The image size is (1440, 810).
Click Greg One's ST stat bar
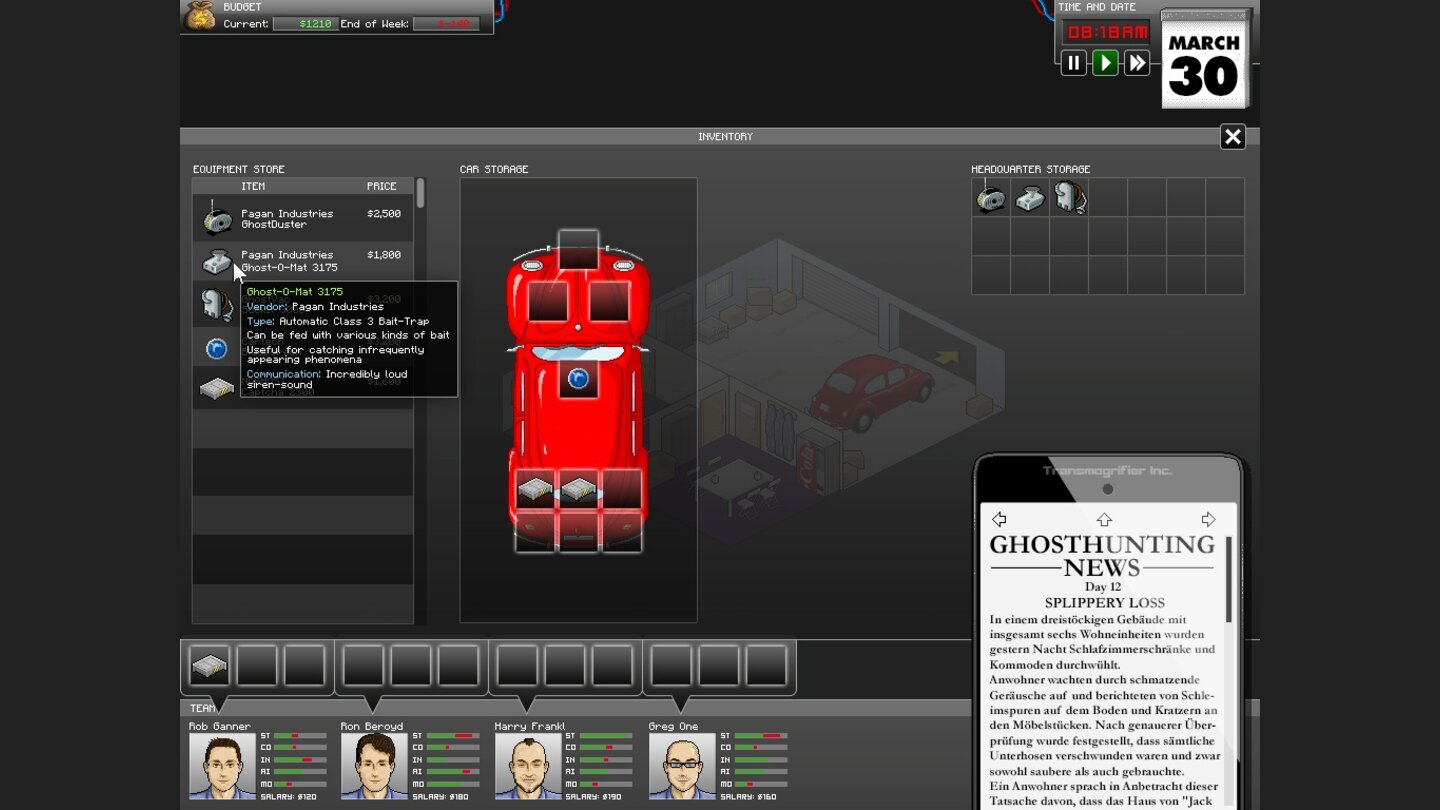[761, 736]
